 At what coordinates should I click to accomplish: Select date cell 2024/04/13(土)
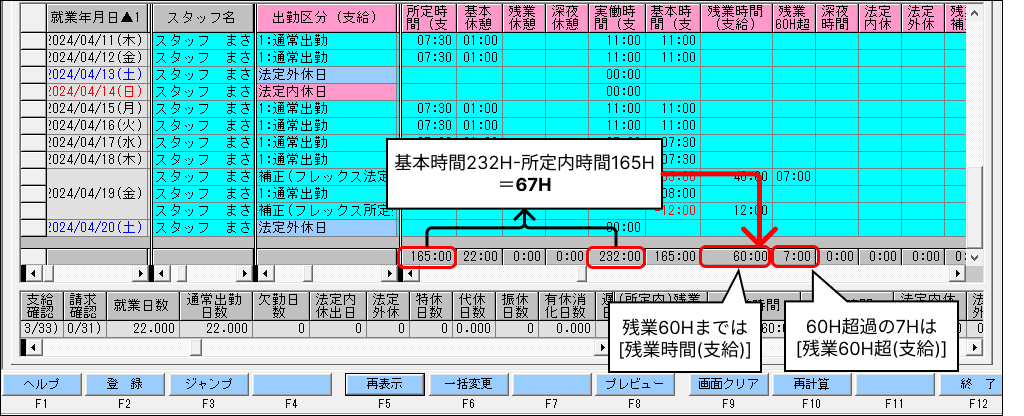pyautogui.click(x=98, y=74)
